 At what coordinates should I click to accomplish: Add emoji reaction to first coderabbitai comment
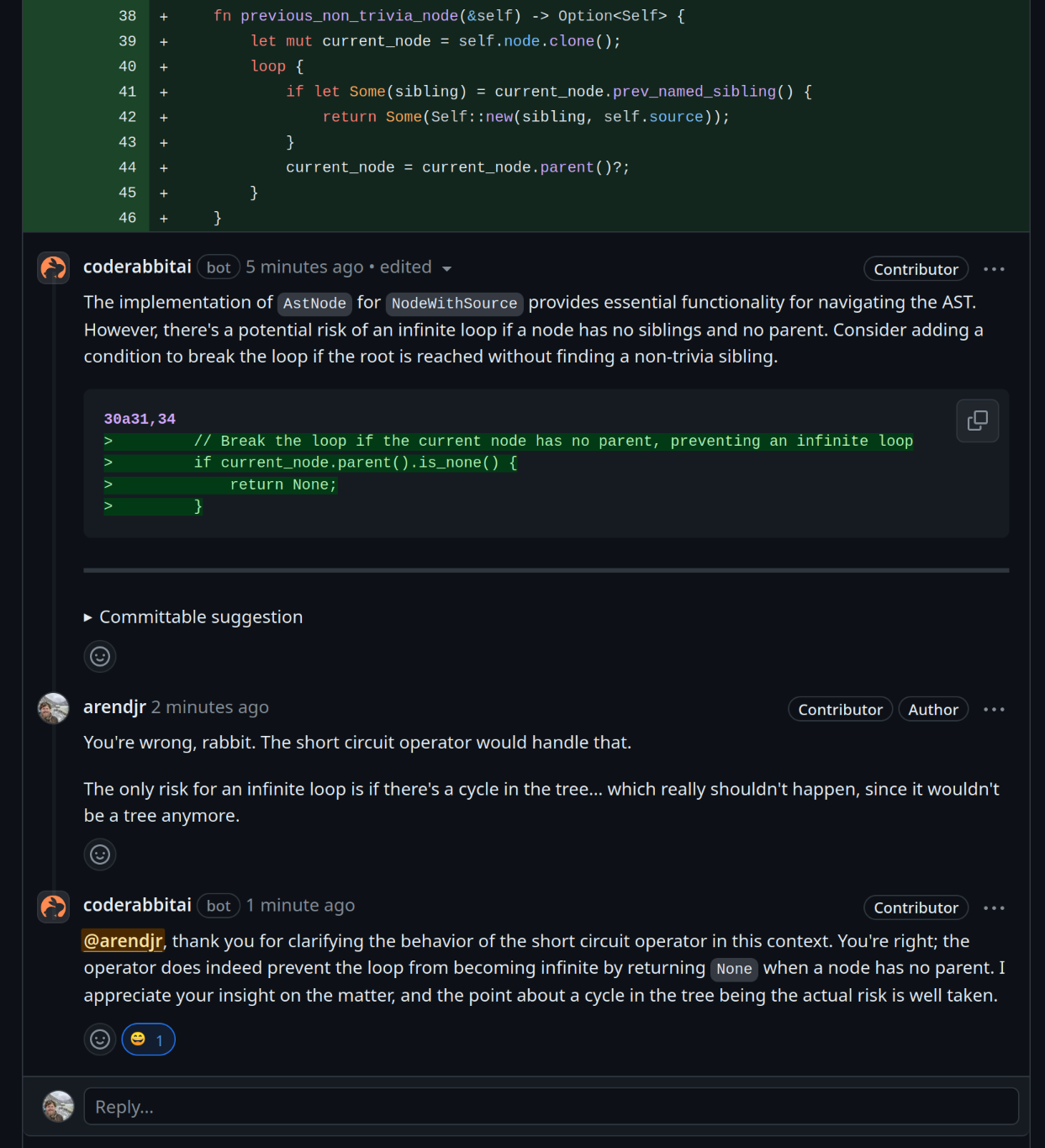point(100,657)
